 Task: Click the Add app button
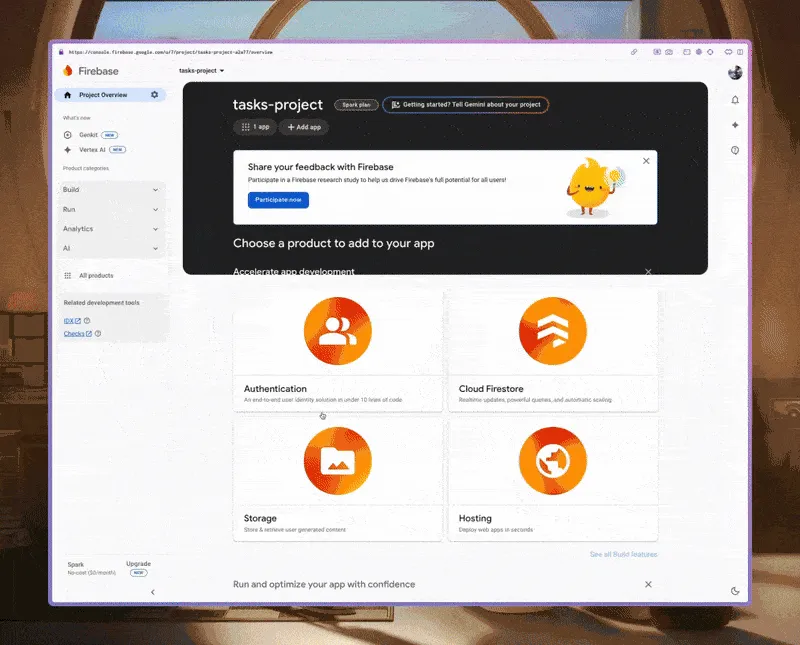(304, 127)
